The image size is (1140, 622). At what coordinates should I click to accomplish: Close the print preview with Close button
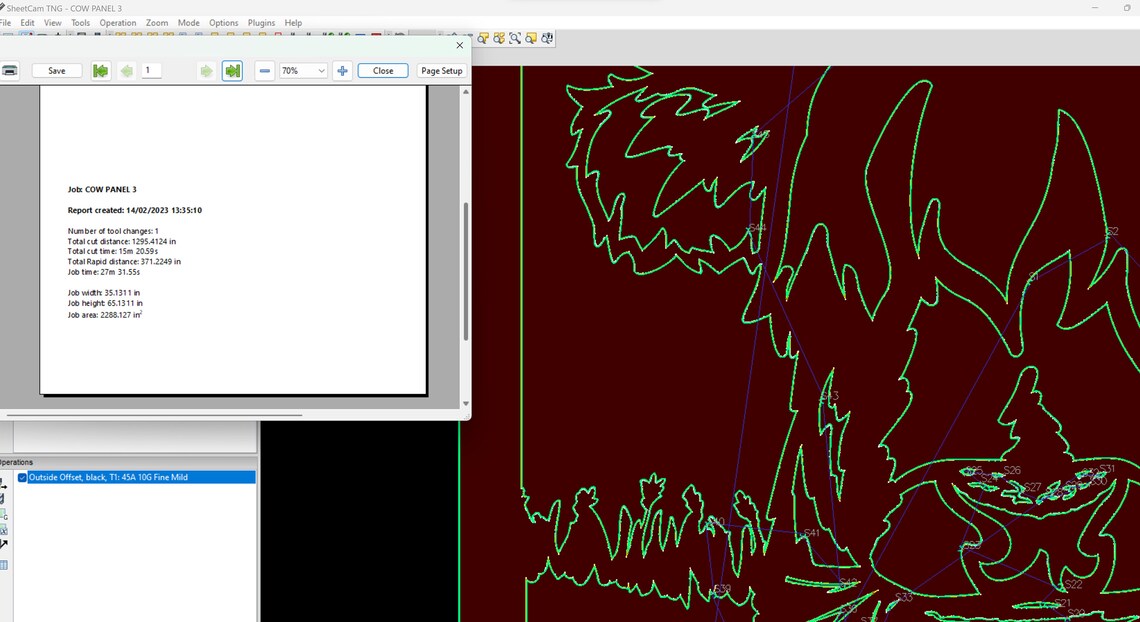382,70
